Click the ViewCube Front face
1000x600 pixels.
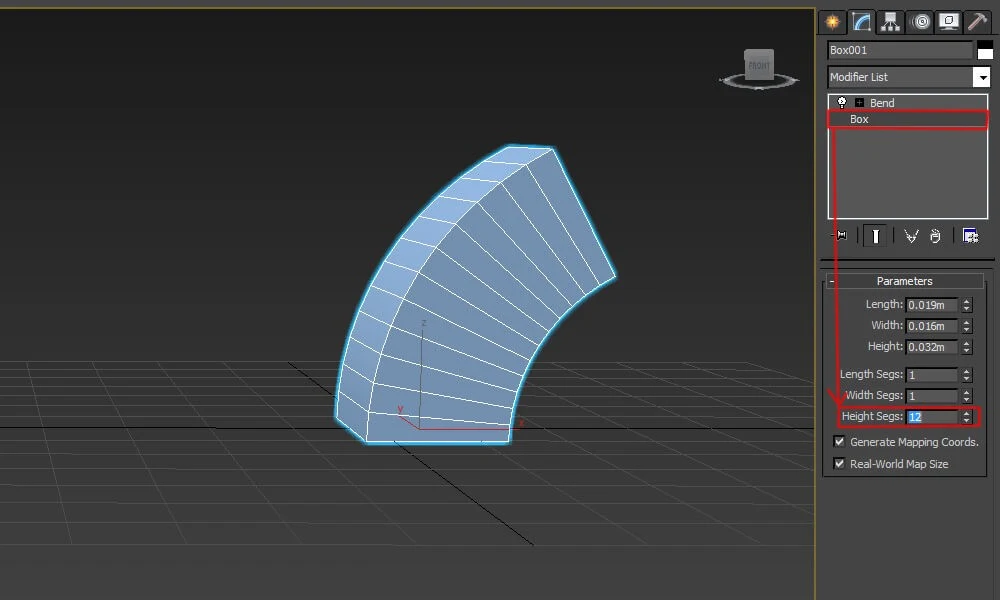pyautogui.click(x=759, y=65)
